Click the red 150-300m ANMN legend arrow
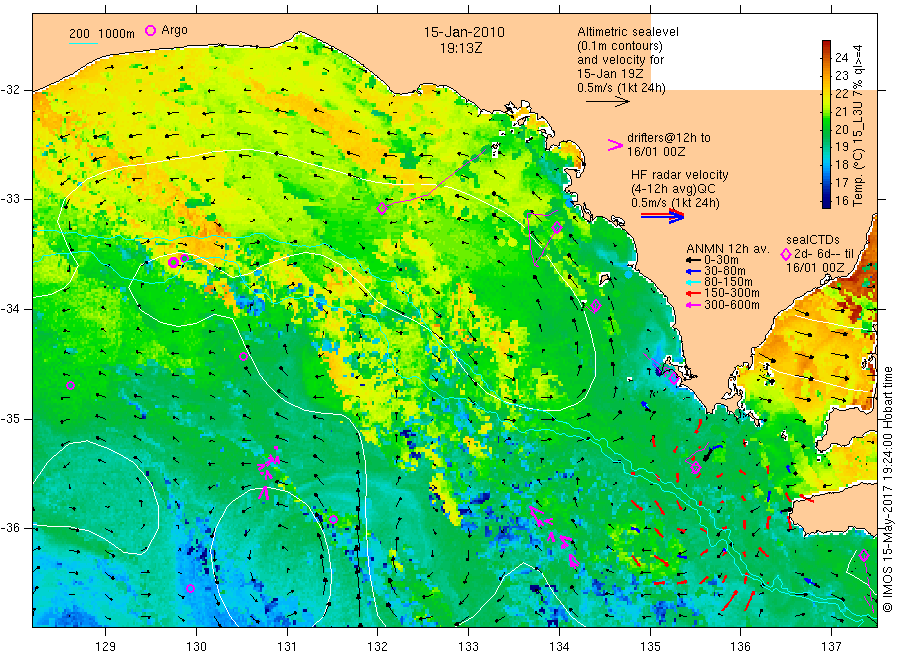 (x=693, y=294)
